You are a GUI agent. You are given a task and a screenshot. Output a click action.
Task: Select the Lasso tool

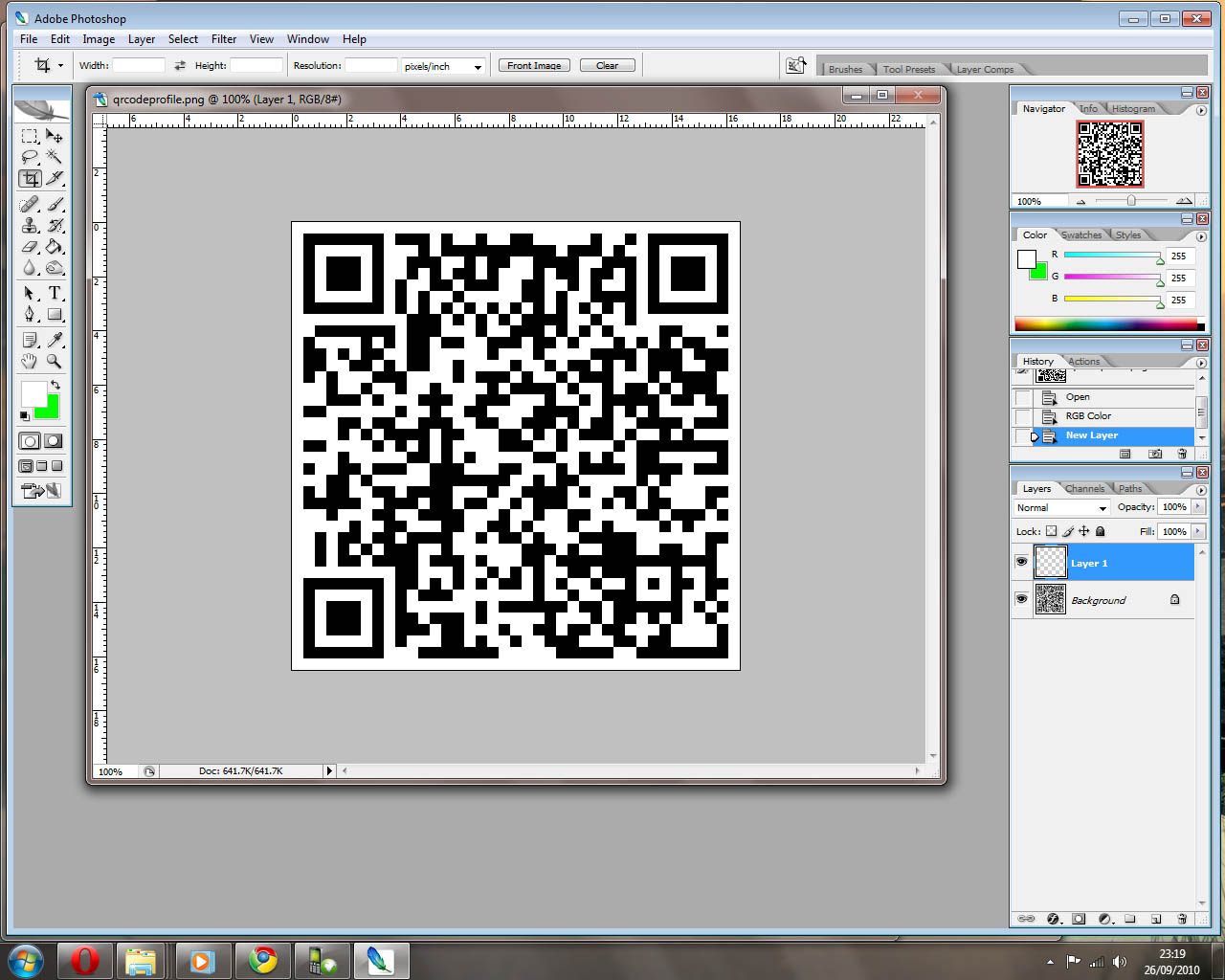[30, 157]
